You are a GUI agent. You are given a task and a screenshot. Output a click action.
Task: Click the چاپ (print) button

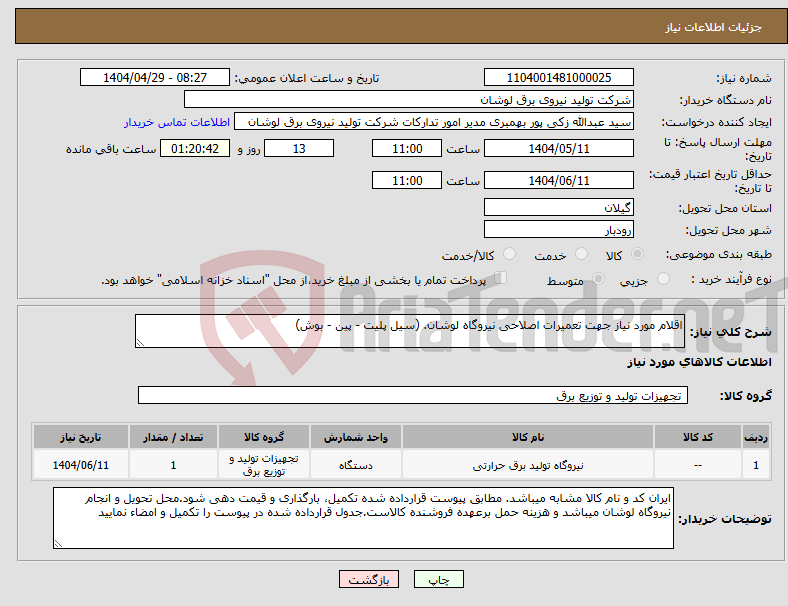pos(438,579)
